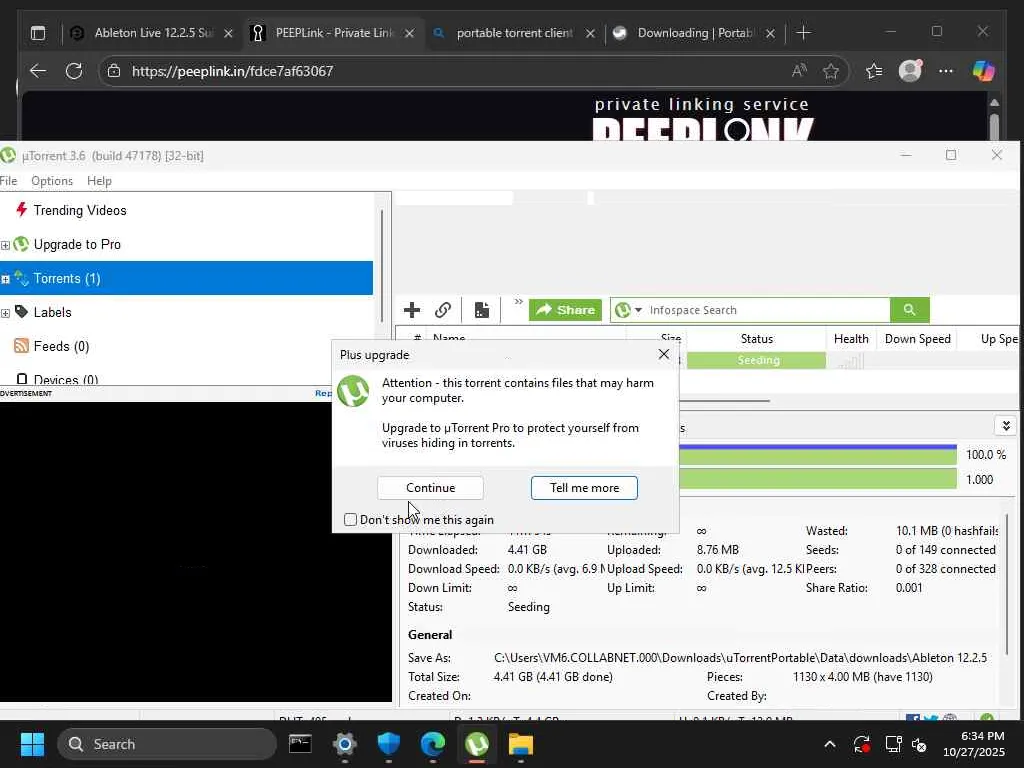Click the Trending Videos lightning icon
Viewport: 1024px width, 768px height.
(x=22, y=210)
